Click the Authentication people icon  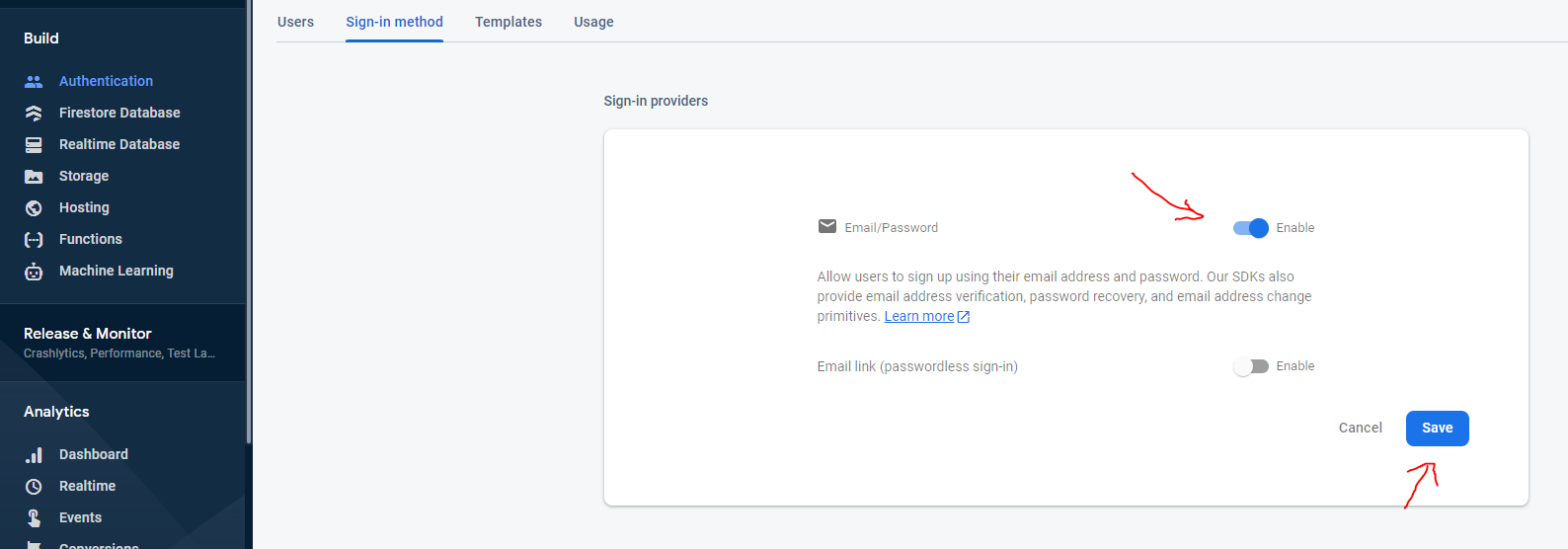coord(34,81)
